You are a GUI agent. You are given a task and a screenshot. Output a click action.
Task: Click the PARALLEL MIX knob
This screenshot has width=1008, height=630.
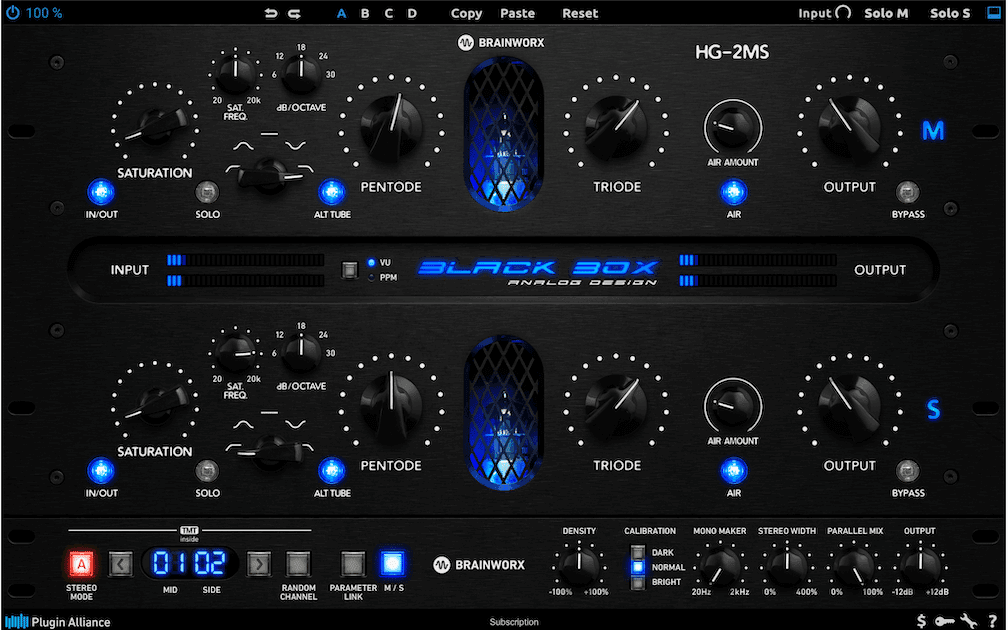click(x=854, y=566)
